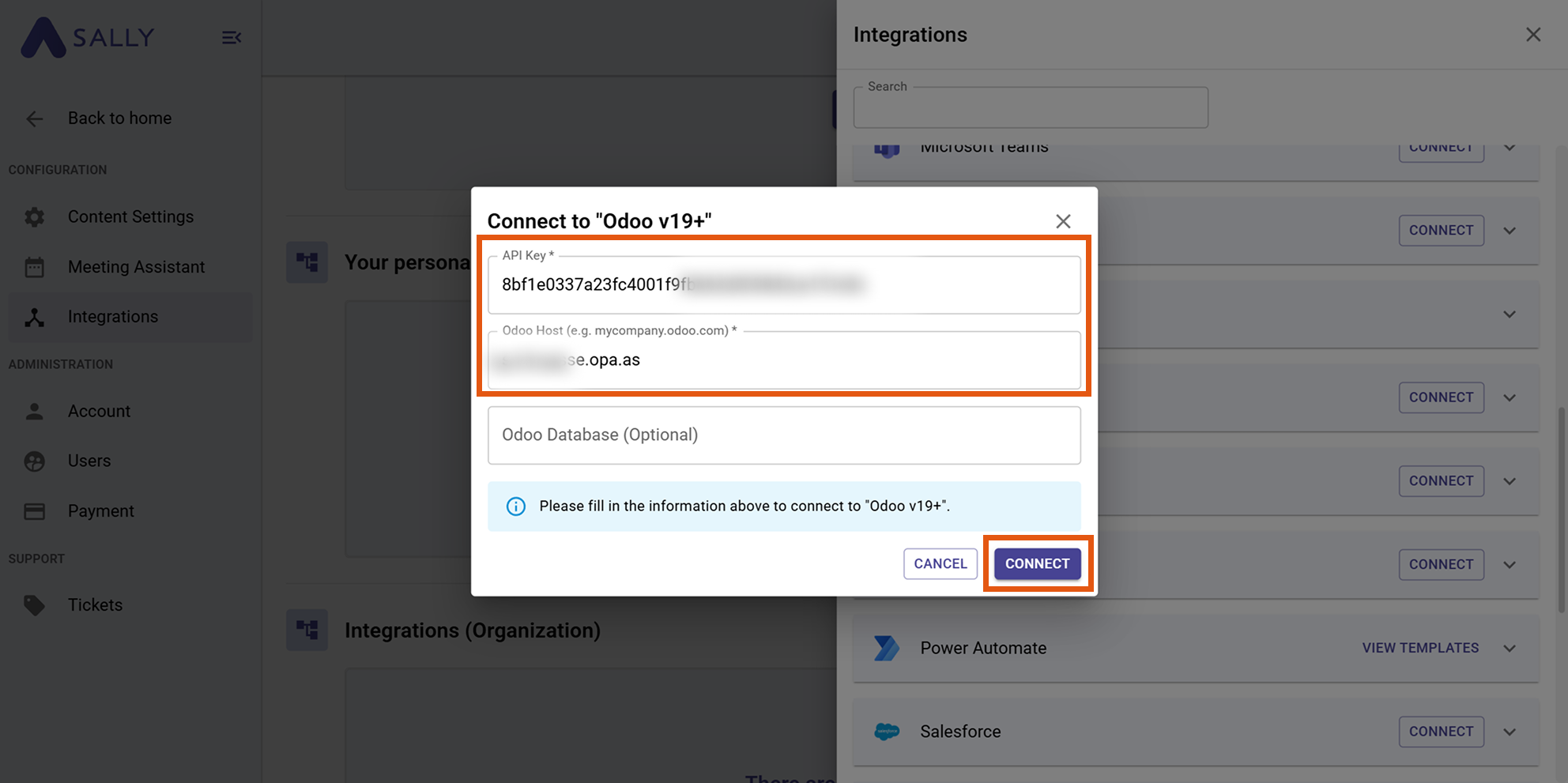Click the Users icon in the sidebar
The image size is (1568, 783).
[34, 461]
